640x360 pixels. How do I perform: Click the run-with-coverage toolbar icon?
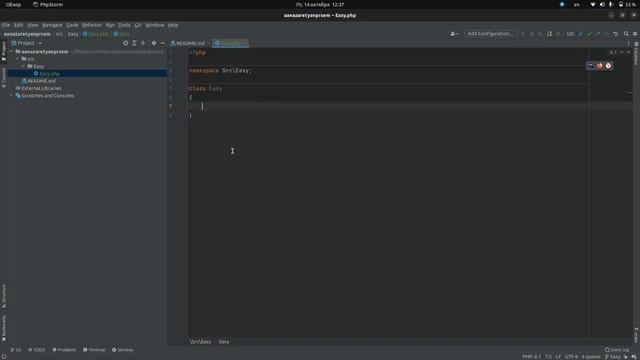(540, 33)
